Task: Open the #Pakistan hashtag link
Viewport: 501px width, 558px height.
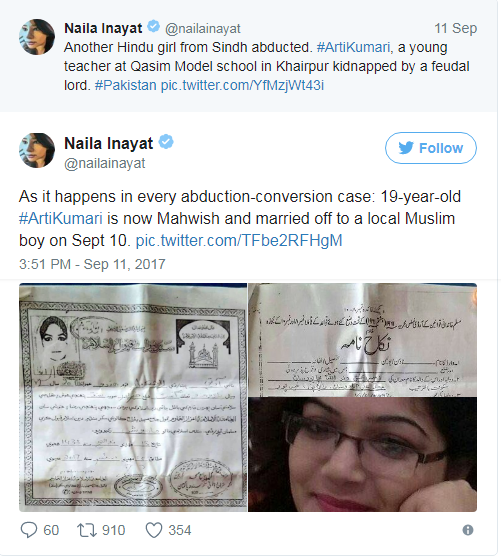Action: coord(125,85)
